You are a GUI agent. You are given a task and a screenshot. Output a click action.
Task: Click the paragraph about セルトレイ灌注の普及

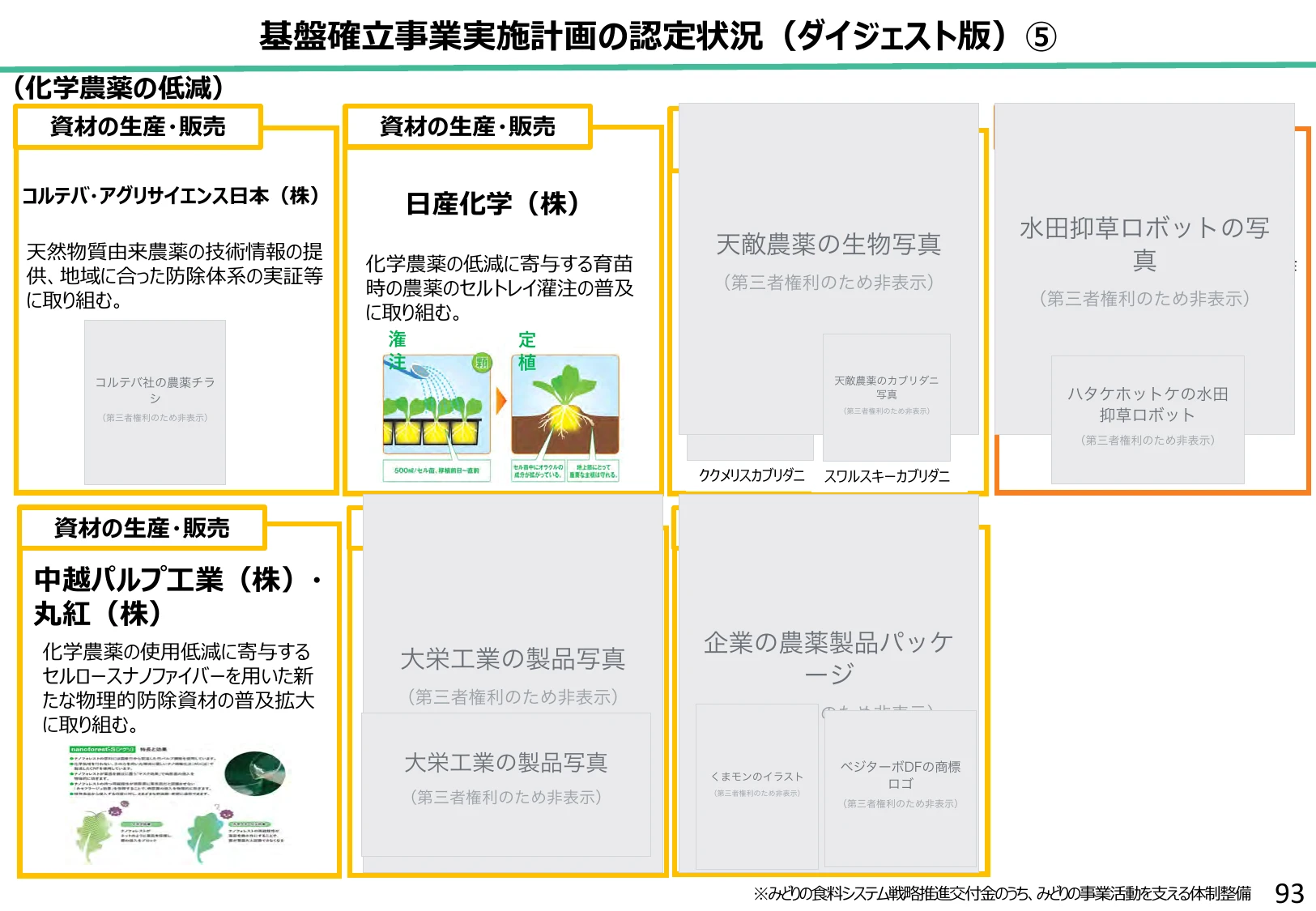pos(500,287)
